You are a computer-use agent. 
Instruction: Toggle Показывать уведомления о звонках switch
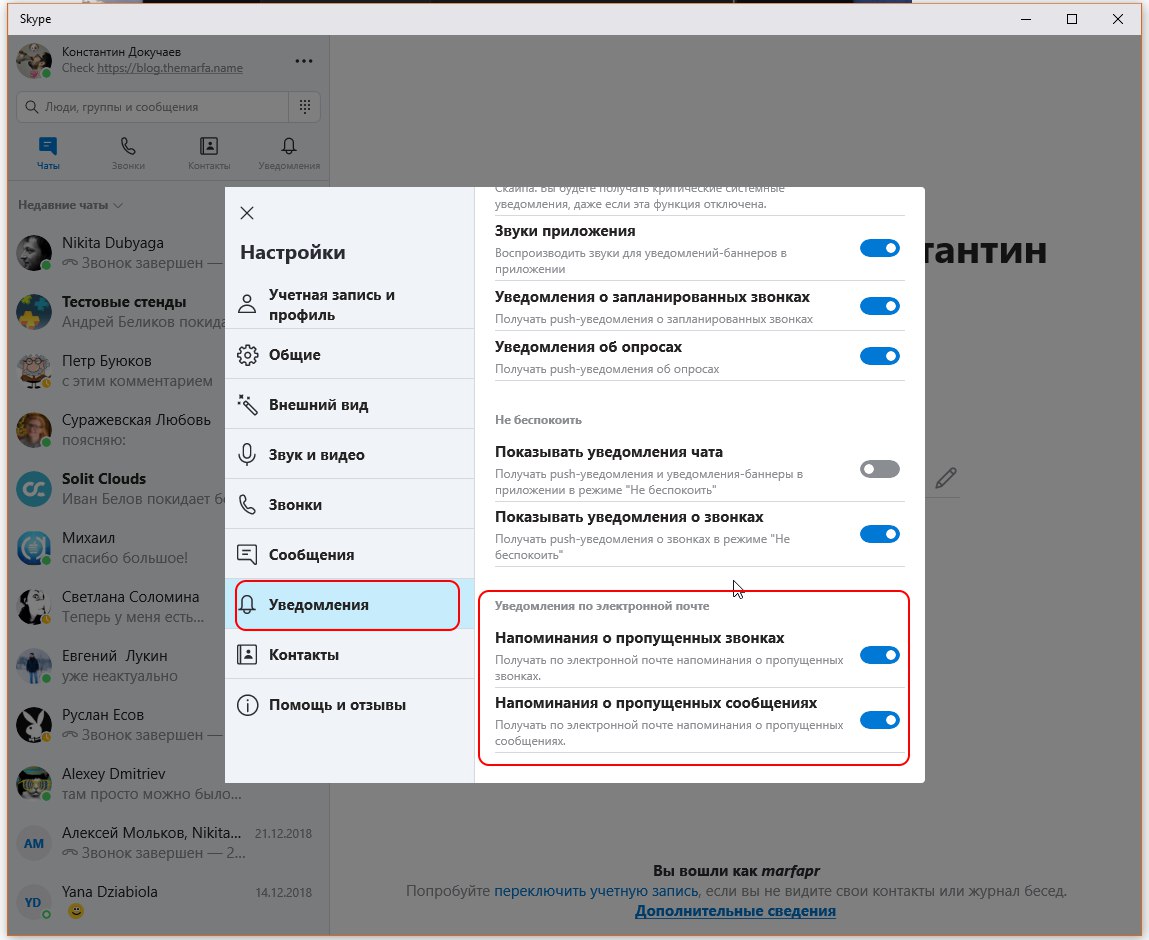(x=879, y=534)
